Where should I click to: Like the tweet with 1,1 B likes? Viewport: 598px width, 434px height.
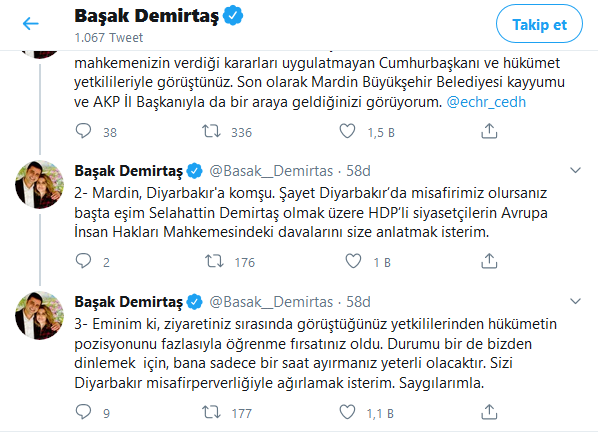(347, 412)
